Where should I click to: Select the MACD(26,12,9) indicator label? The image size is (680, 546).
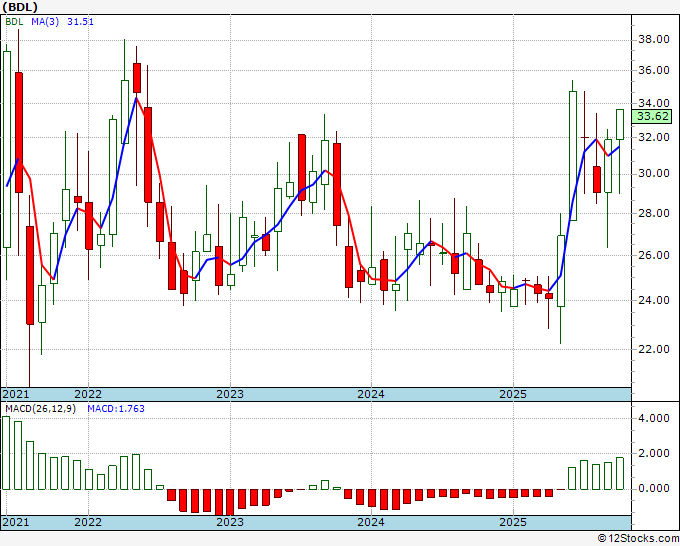pyautogui.click(x=40, y=409)
